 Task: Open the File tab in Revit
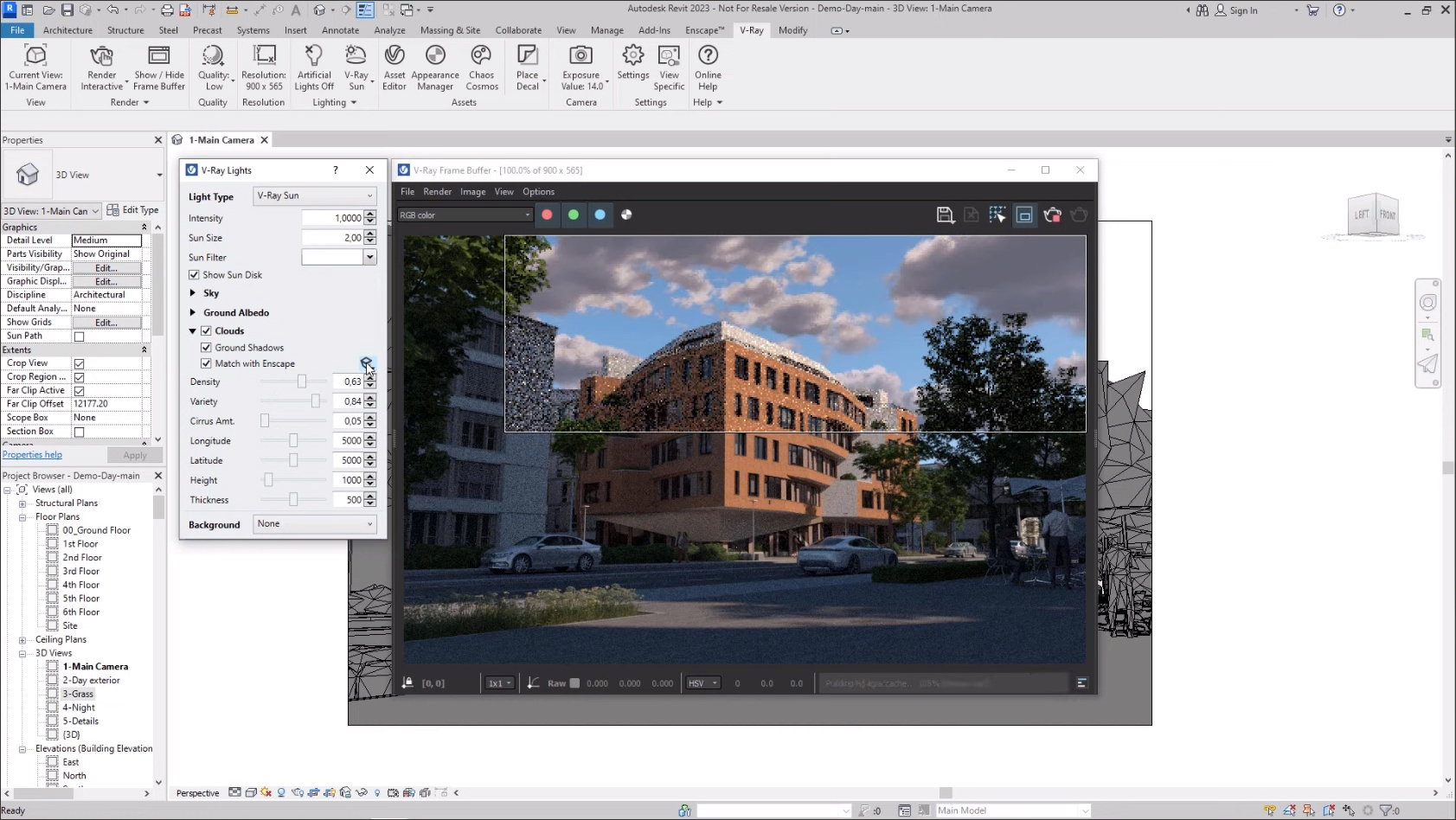pyautogui.click(x=17, y=30)
